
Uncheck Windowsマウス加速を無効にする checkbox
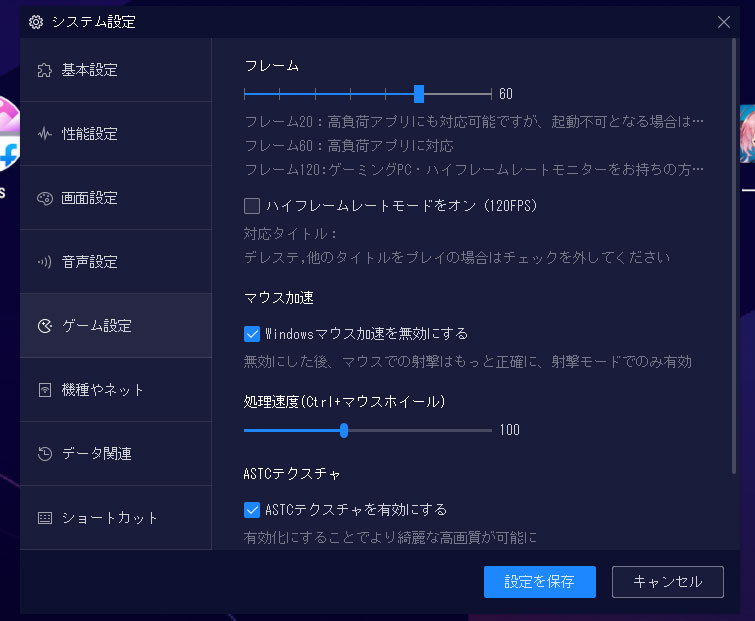point(252,333)
